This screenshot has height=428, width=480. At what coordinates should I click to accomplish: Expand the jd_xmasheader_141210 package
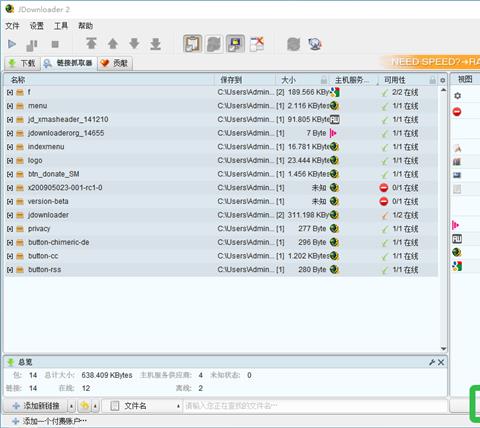[10, 120]
